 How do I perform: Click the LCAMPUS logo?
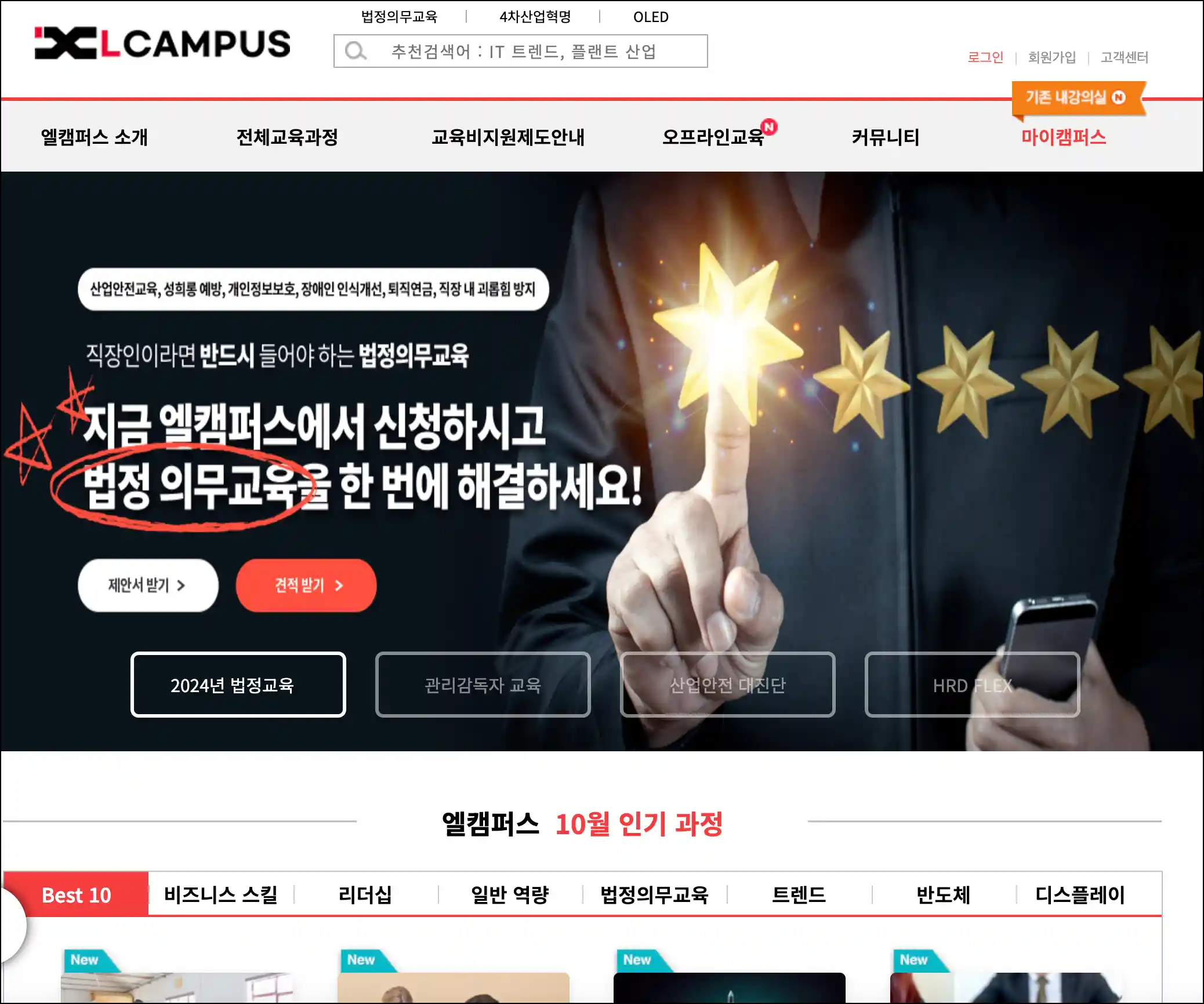162,43
